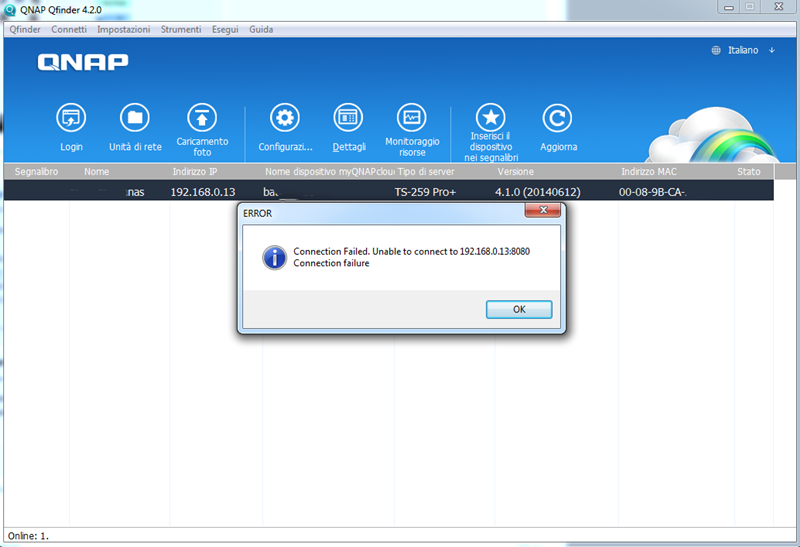Image resolution: width=800 pixels, height=547 pixels.
Task: Open the Qfinder menu
Action: pyautogui.click(x=25, y=30)
